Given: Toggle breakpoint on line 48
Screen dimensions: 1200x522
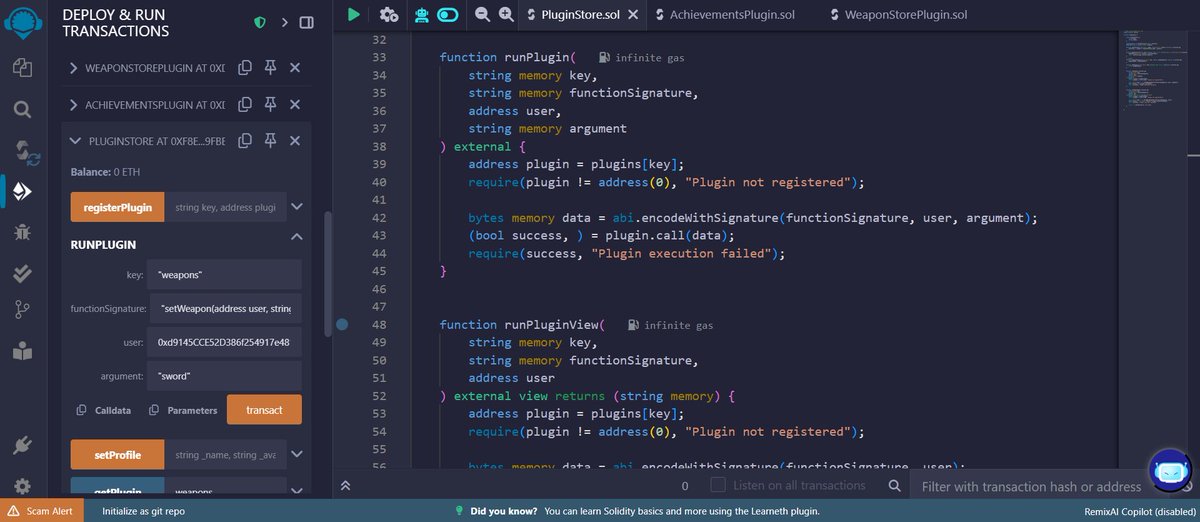Looking at the screenshot, I should tap(342, 324).
